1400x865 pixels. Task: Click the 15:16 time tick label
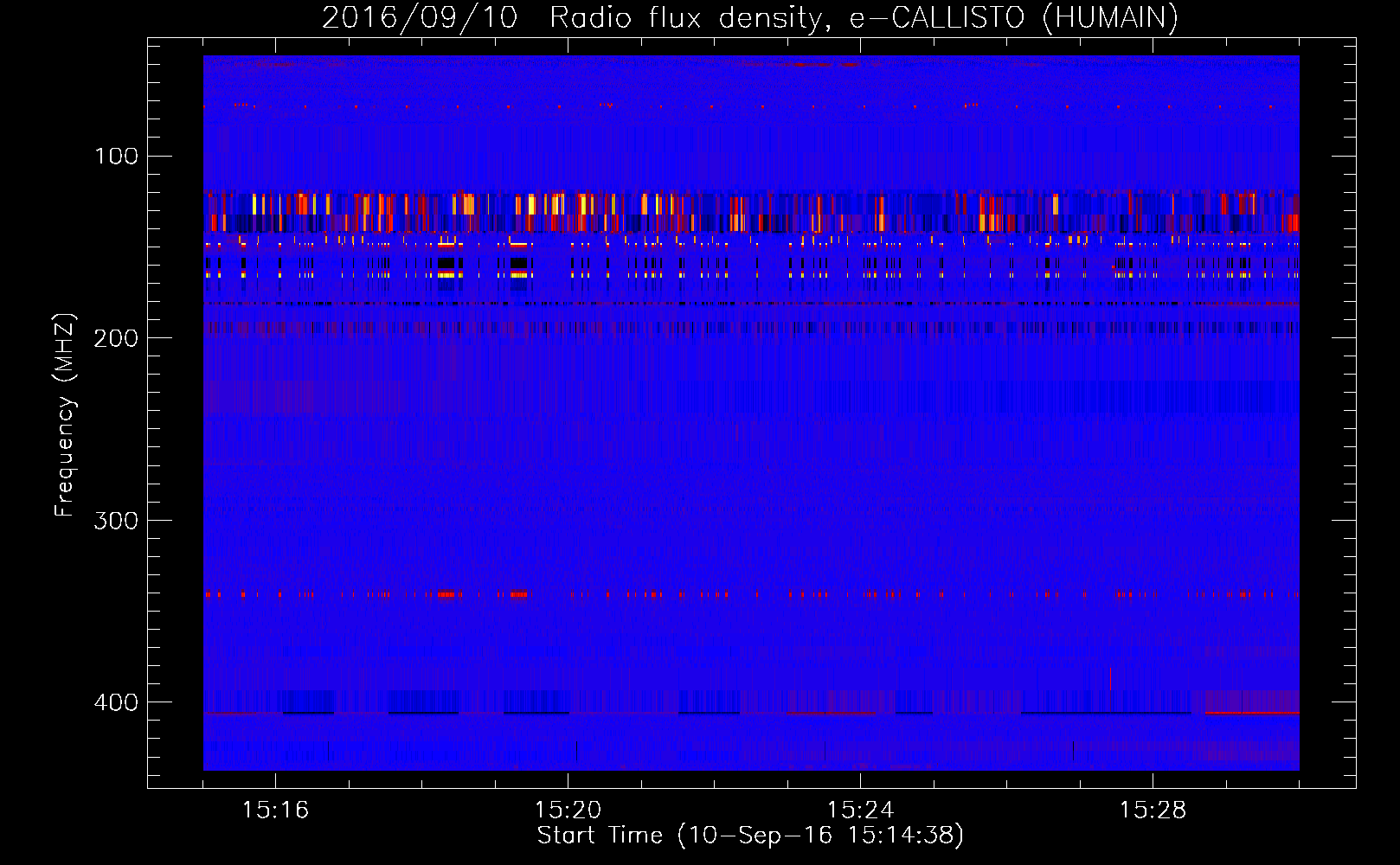click(275, 811)
